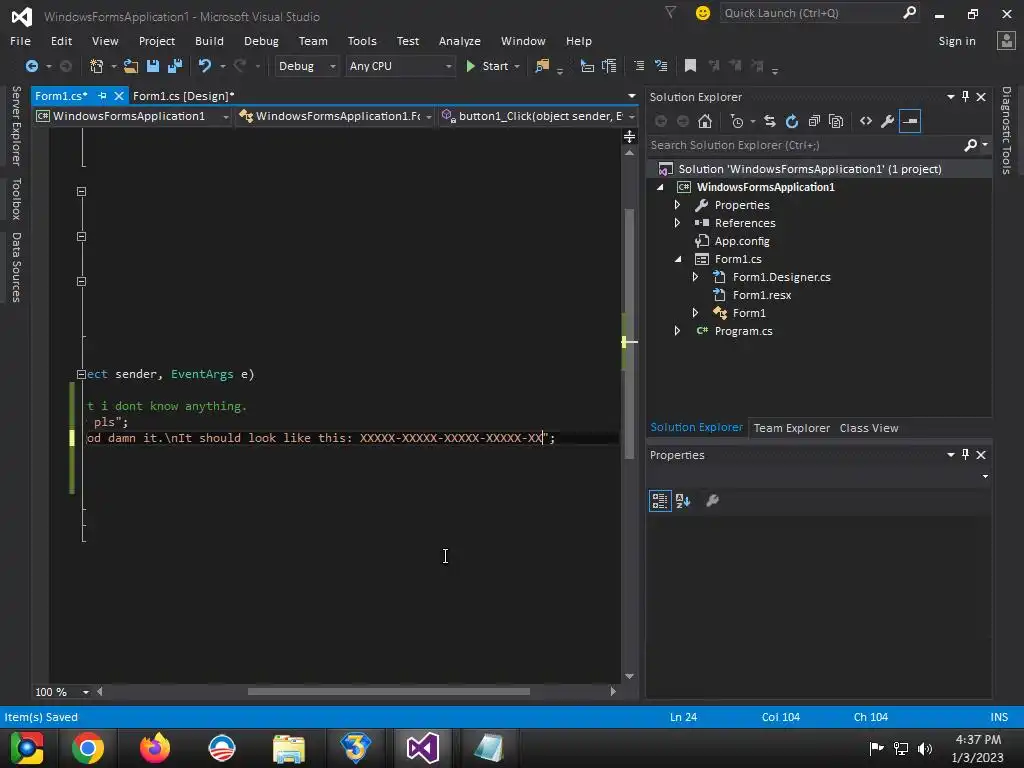Viewport: 1024px width, 768px height.
Task: Click the Pending Changes Filter clock icon
Action: pos(737,121)
